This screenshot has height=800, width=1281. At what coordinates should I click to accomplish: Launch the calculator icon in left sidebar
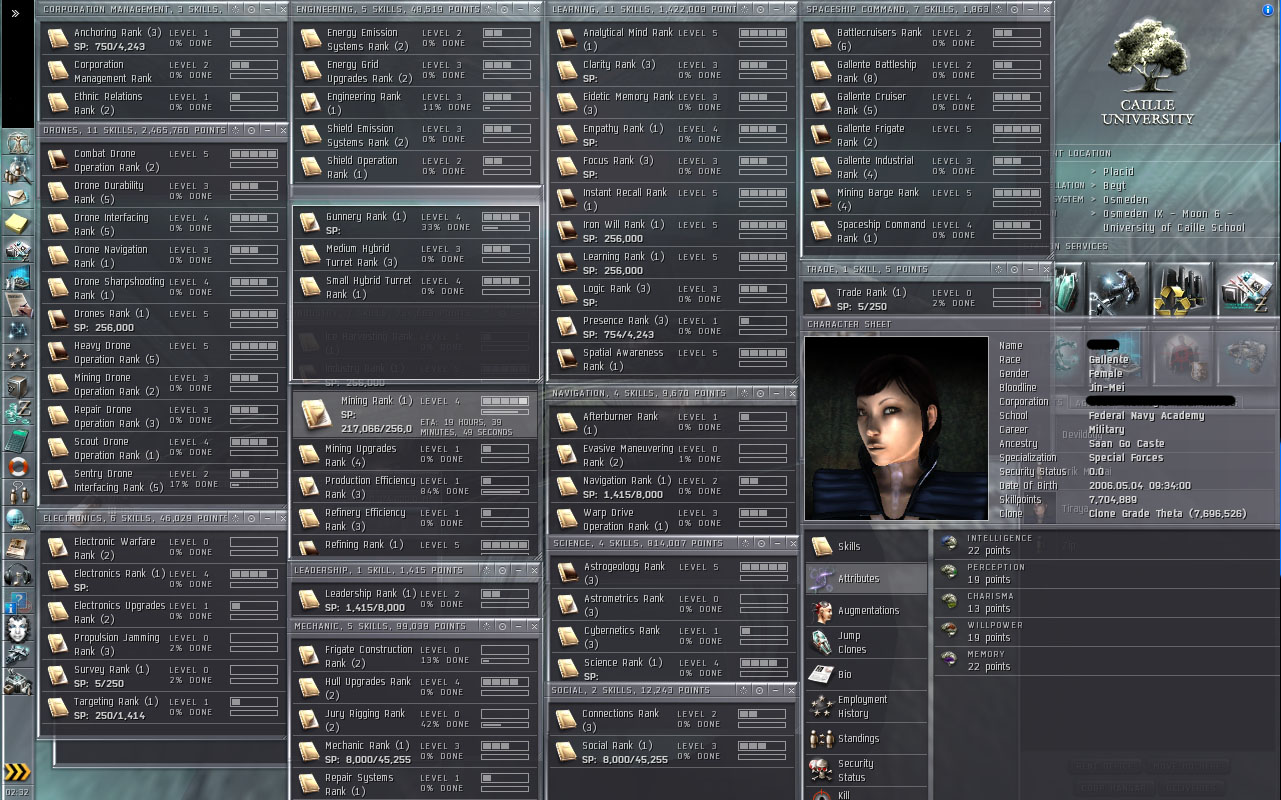tap(17, 439)
